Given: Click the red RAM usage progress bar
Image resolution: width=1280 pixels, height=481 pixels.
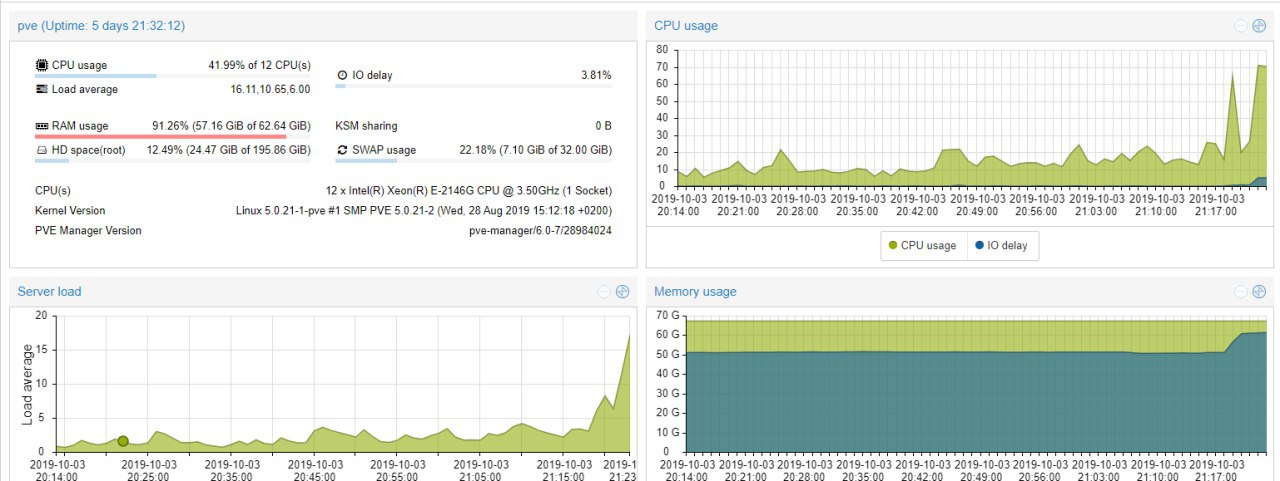Looking at the screenshot, I should (x=161, y=136).
